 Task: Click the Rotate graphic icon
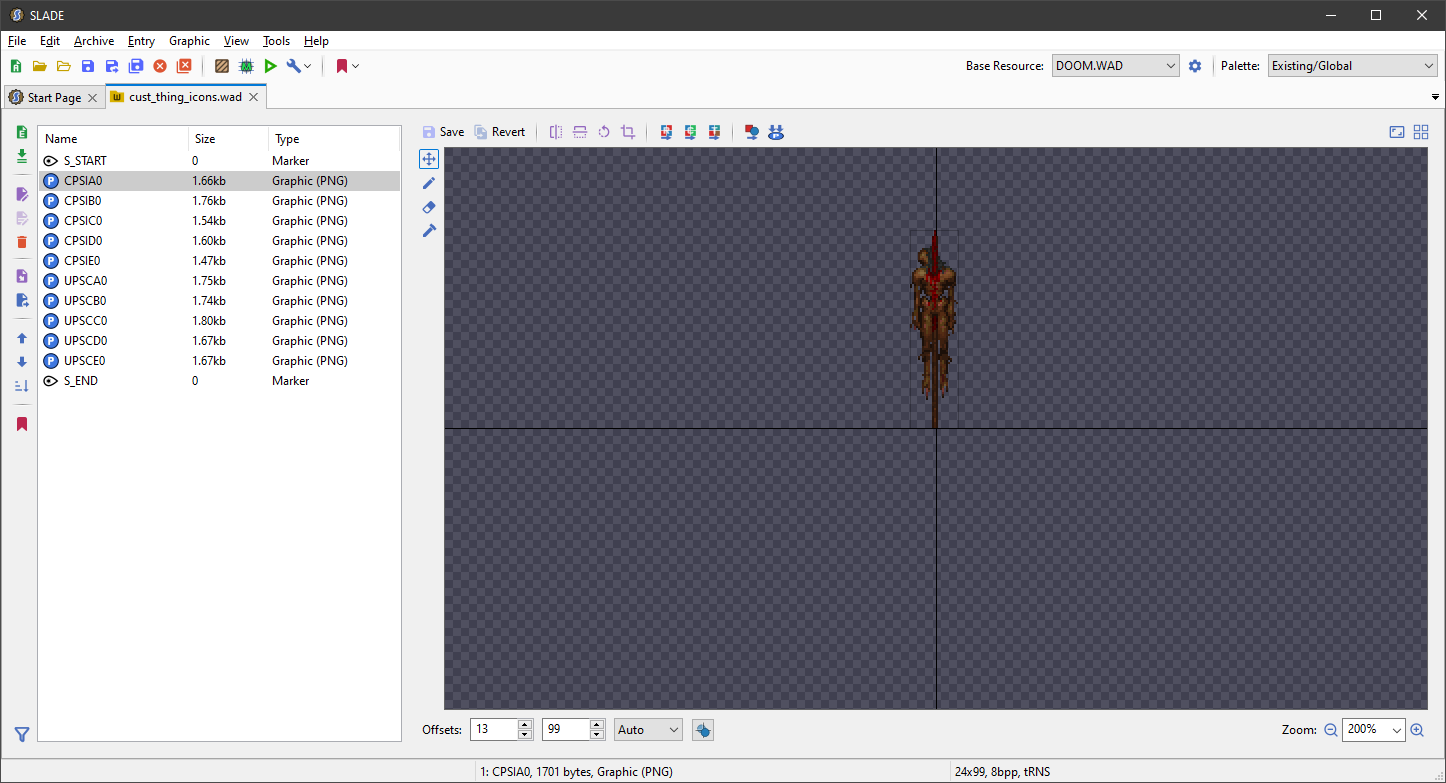pyautogui.click(x=604, y=132)
